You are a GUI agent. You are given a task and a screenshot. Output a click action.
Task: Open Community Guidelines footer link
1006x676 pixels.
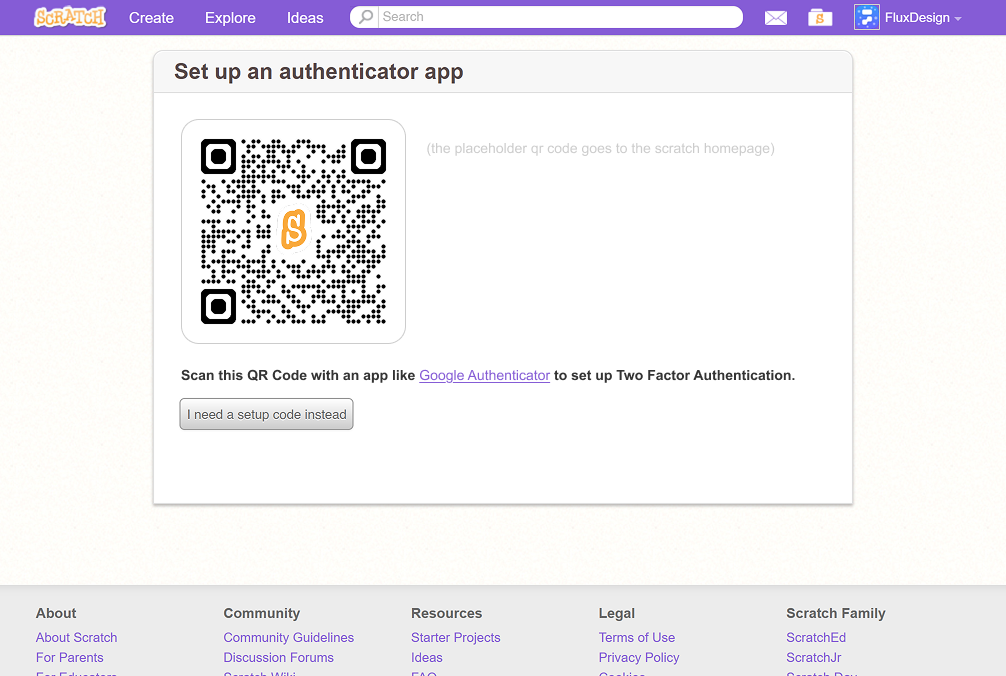(x=289, y=638)
